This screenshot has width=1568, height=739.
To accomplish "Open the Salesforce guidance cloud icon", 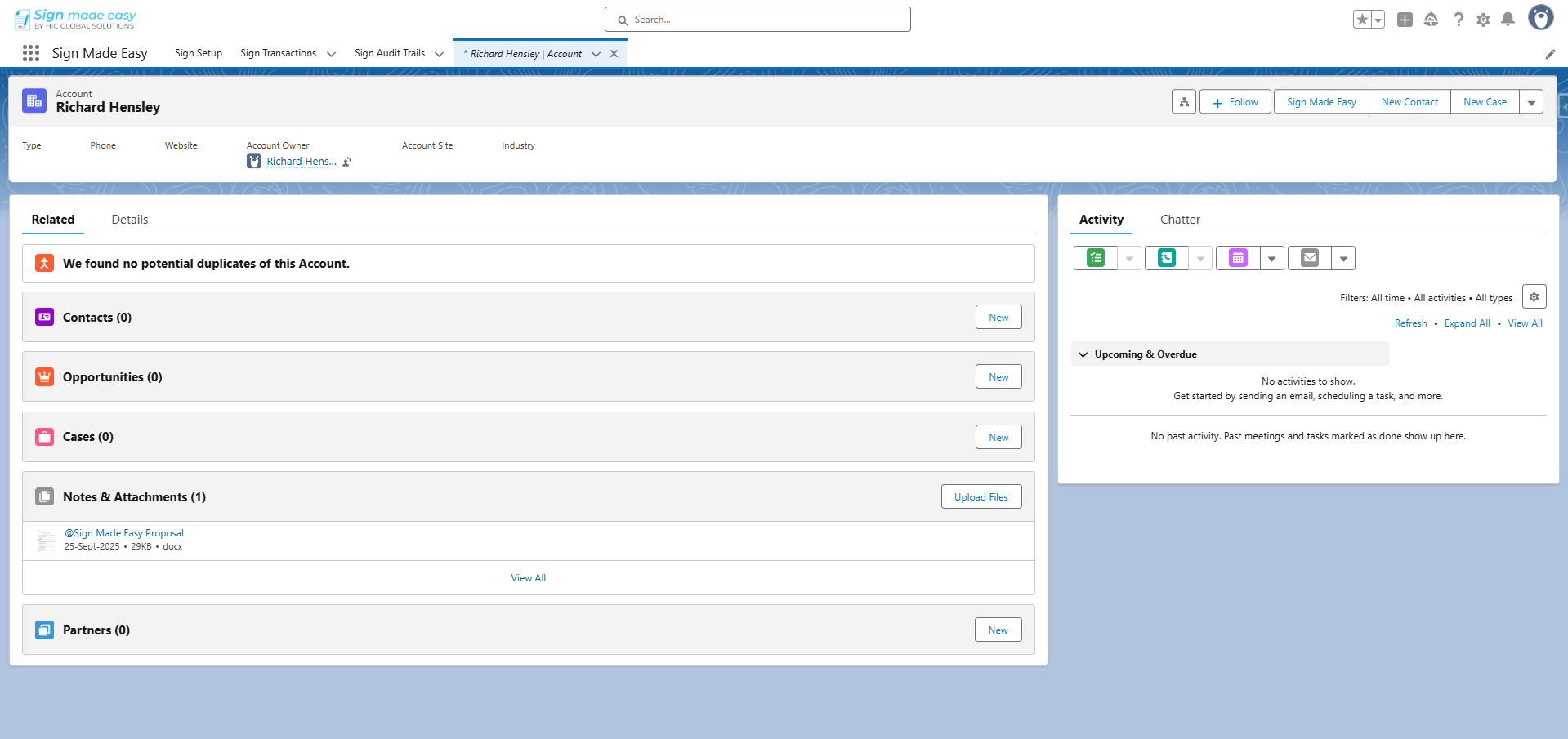I will tap(1431, 20).
